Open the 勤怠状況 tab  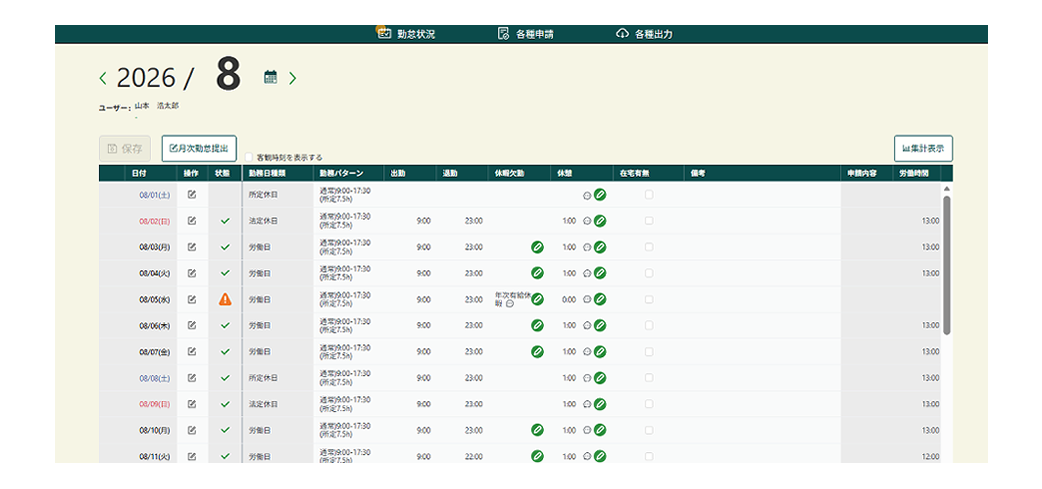point(407,35)
